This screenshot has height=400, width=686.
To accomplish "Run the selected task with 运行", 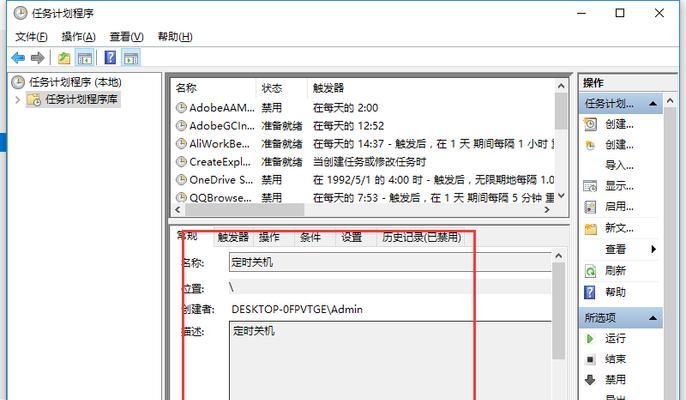I will coord(615,338).
